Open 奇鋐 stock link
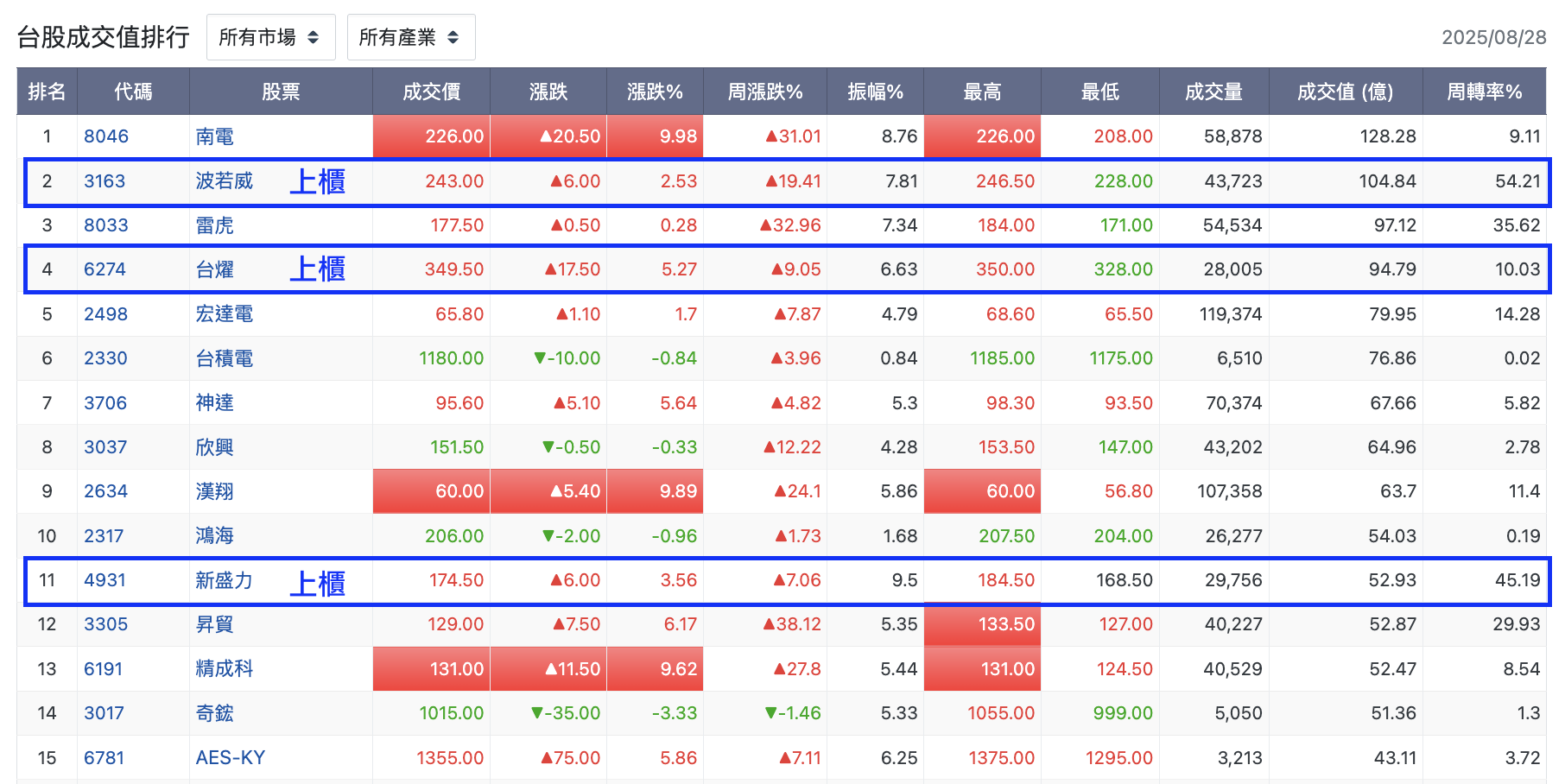Image resolution: width=1565 pixels, height=784 pixels. point(215,713)
